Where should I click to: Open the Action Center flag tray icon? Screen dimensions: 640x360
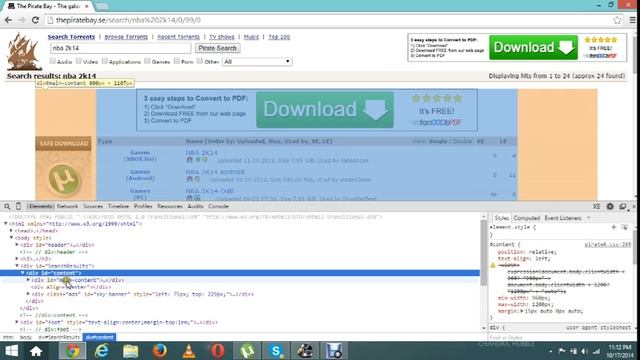click(x=562, y=351)
